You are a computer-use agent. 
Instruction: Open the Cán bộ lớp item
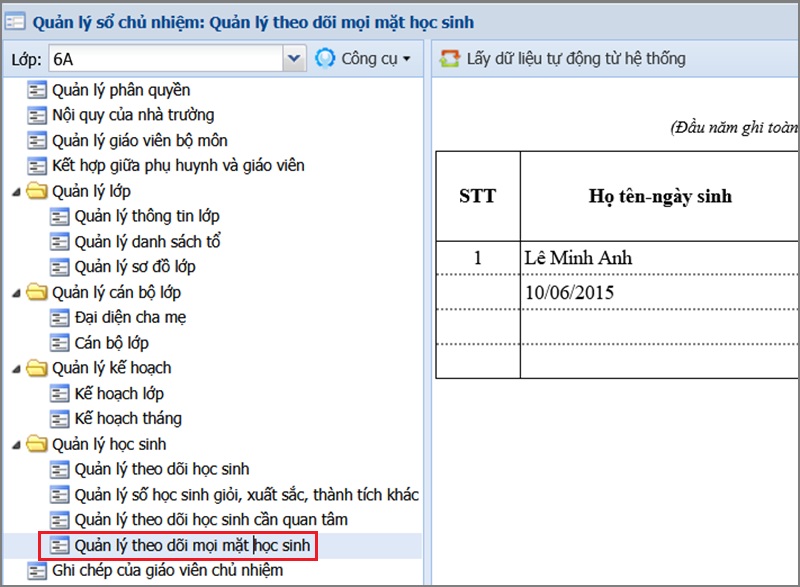click(x=112, y=343)
